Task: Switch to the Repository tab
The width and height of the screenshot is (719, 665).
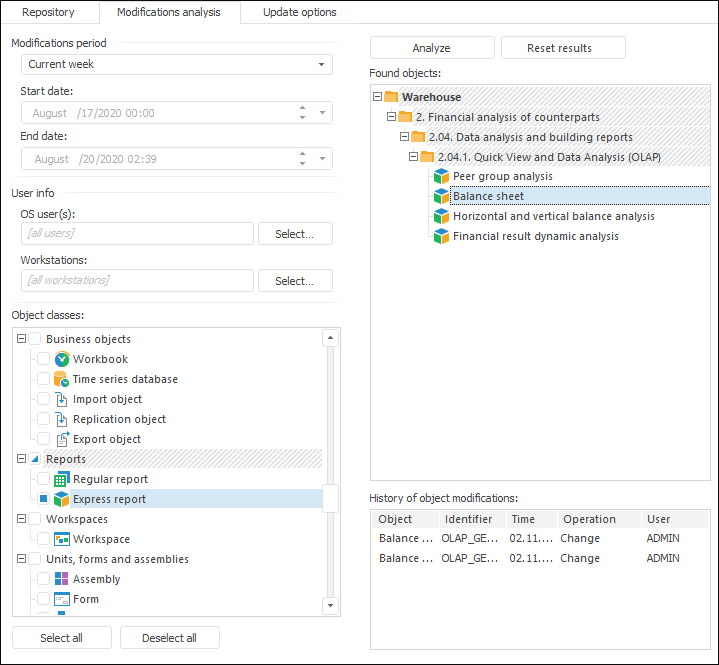Action: coord(48,13)
